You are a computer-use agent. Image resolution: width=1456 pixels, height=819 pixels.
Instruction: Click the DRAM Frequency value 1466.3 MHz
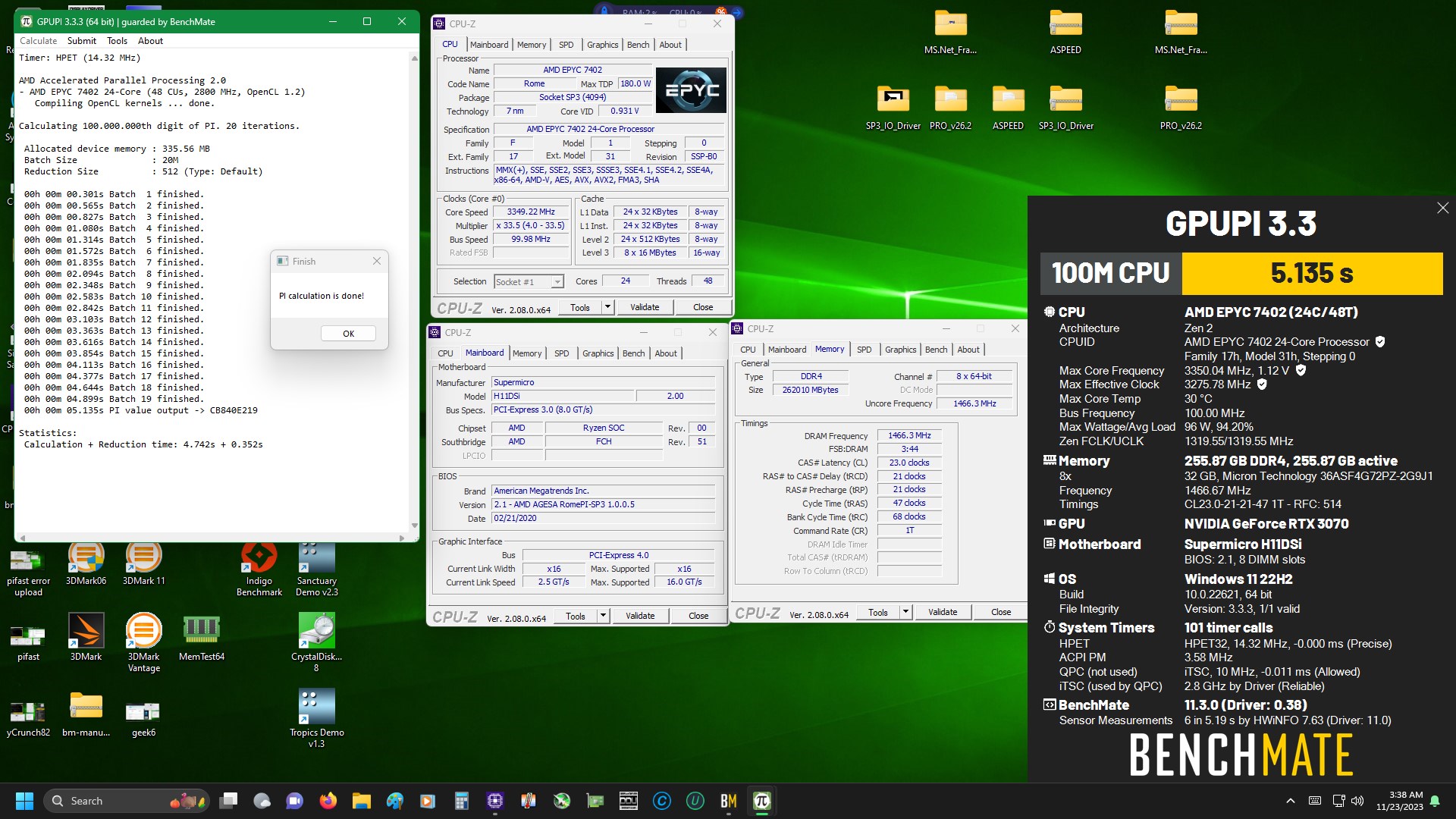pos(909,436)
